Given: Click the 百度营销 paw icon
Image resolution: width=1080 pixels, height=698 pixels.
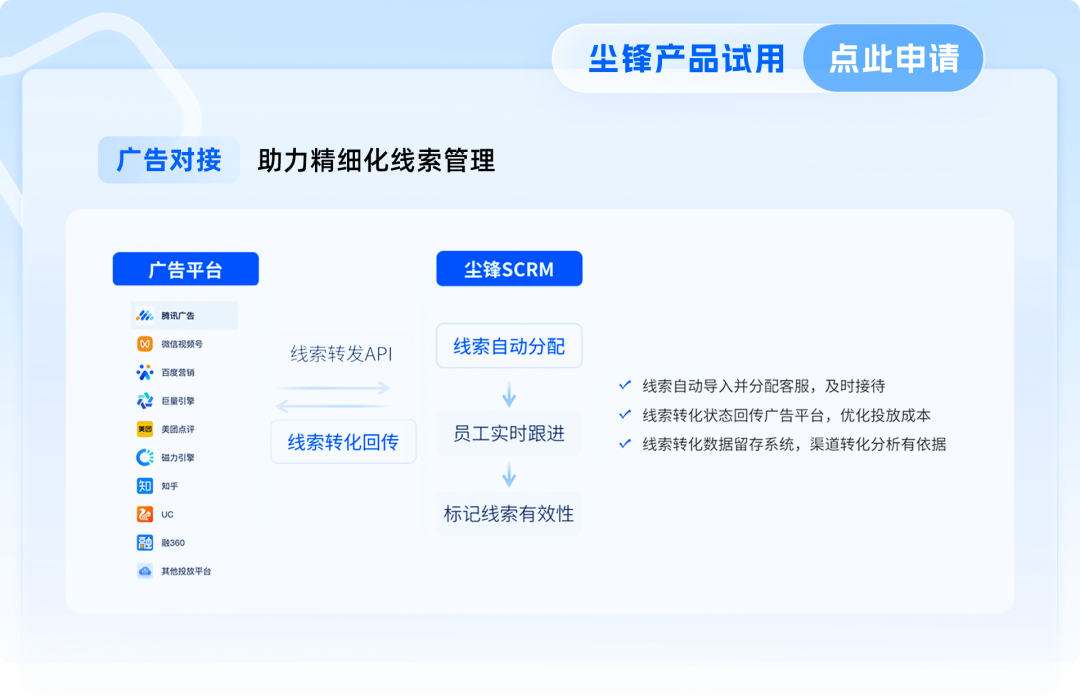Looking at the screenshot, I should pos(145,372).
